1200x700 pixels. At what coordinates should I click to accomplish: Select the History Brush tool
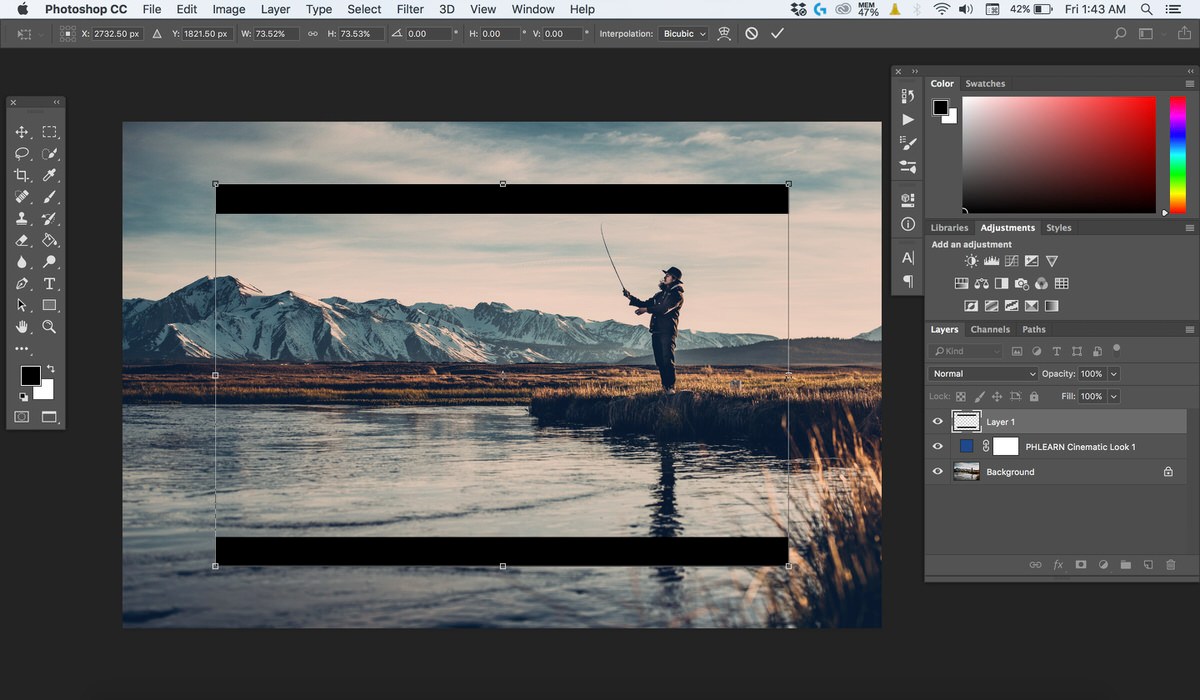[49, 219]
